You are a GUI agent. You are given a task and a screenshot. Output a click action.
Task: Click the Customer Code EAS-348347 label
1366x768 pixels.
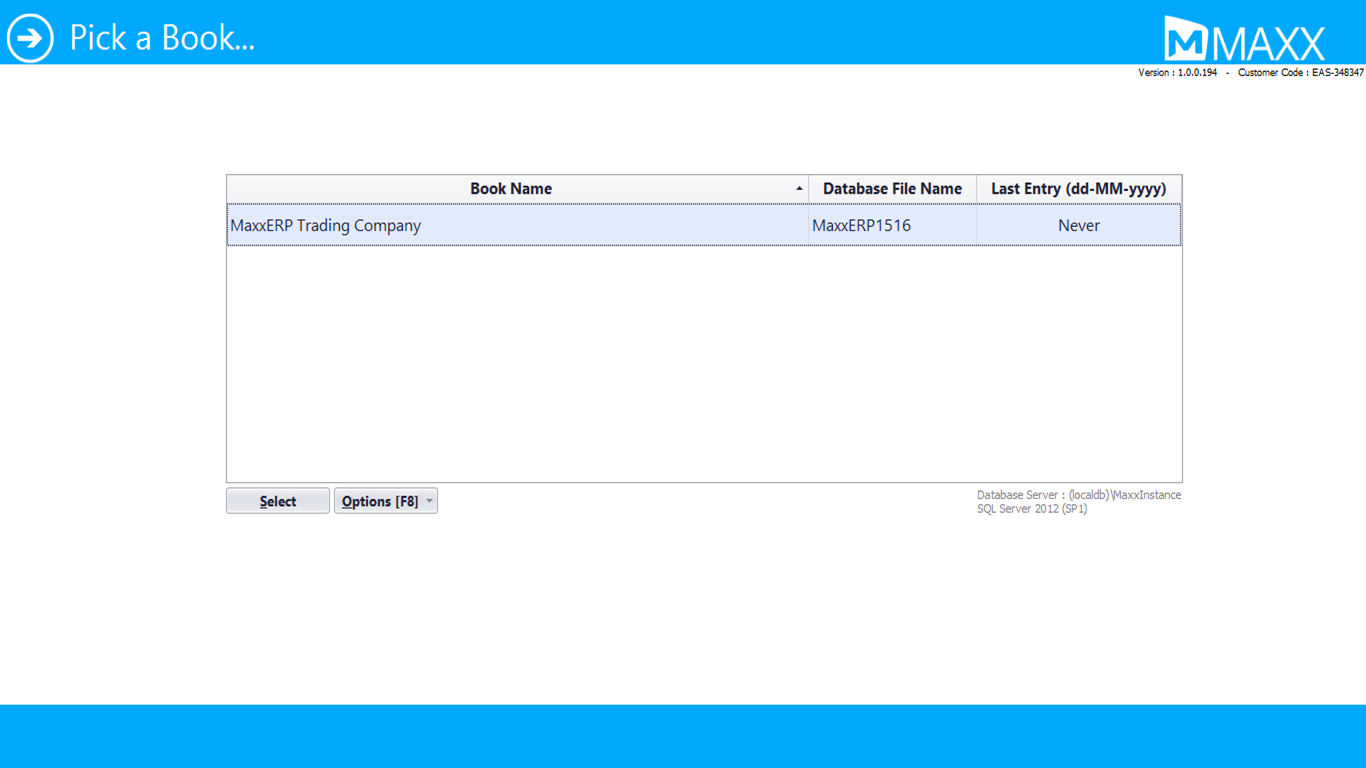[1300, 73]
